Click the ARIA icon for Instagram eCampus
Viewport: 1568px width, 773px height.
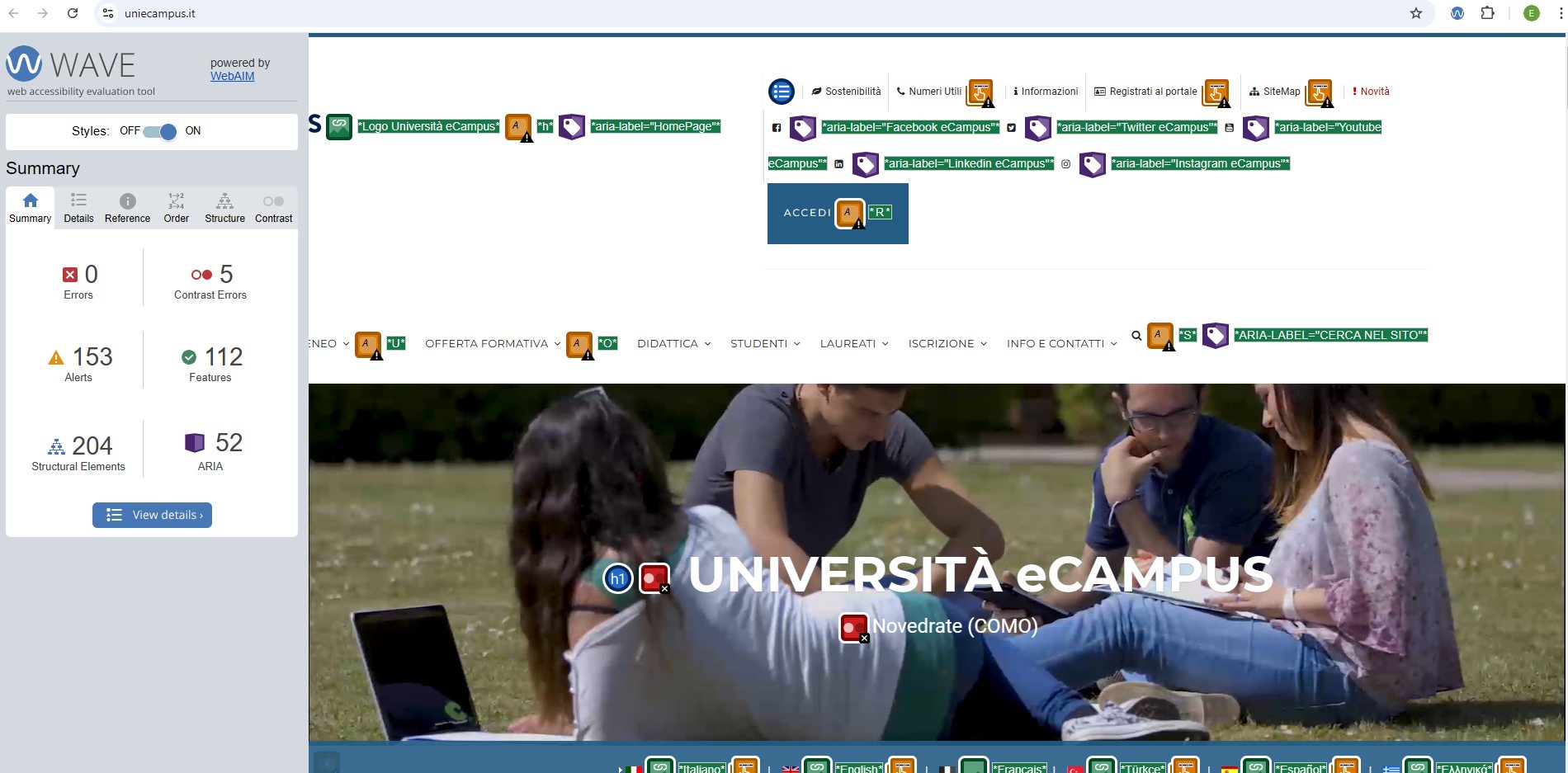click(x=1093, y=164)
